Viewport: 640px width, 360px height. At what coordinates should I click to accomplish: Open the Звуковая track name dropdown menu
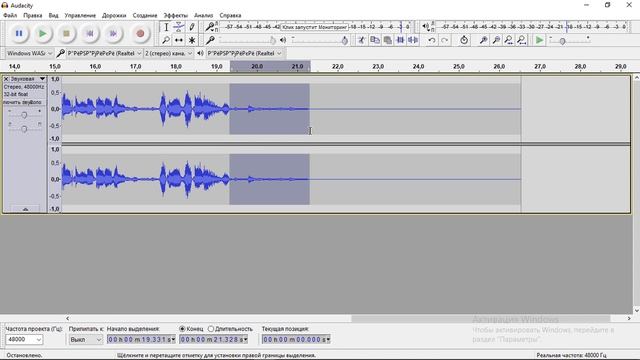coord(28,79)
